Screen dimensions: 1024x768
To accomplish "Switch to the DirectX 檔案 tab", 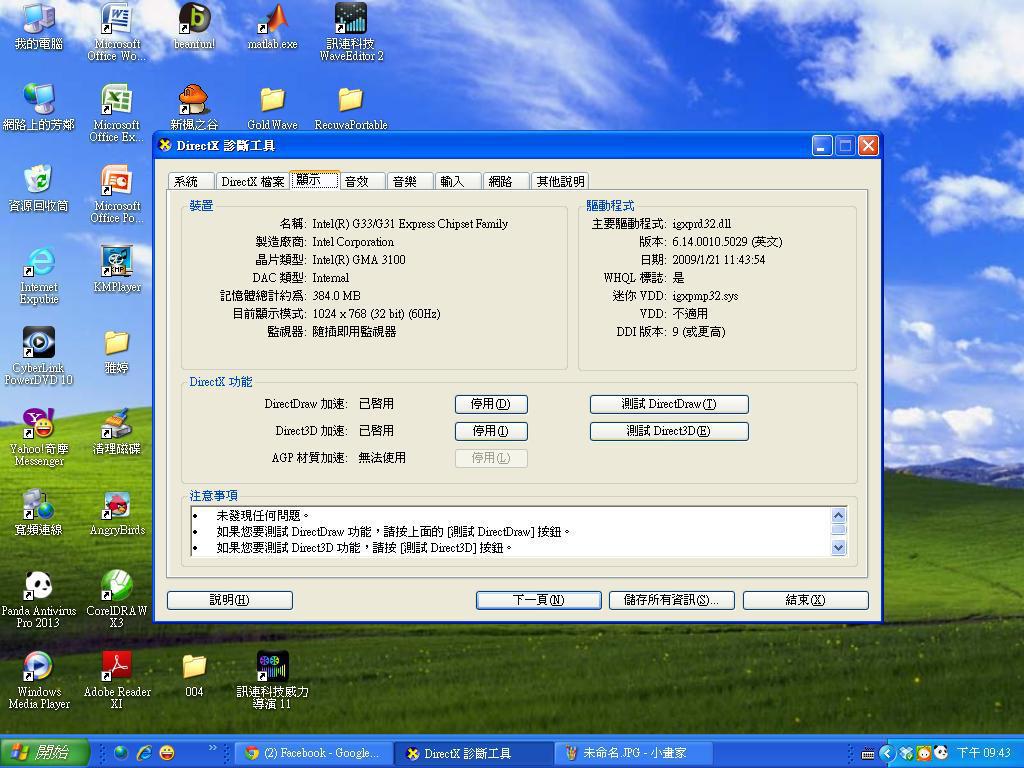I will pos(252,181).
